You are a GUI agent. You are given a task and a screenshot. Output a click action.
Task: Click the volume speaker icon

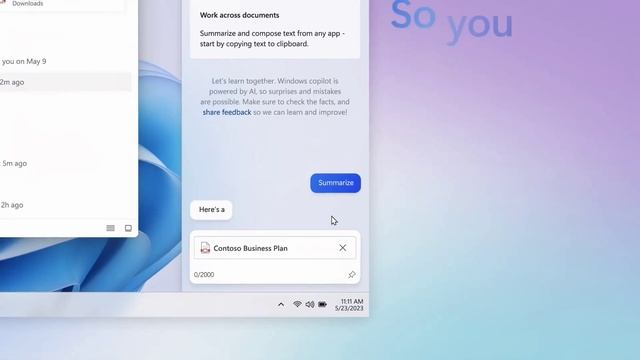click(x=310, y=304)
